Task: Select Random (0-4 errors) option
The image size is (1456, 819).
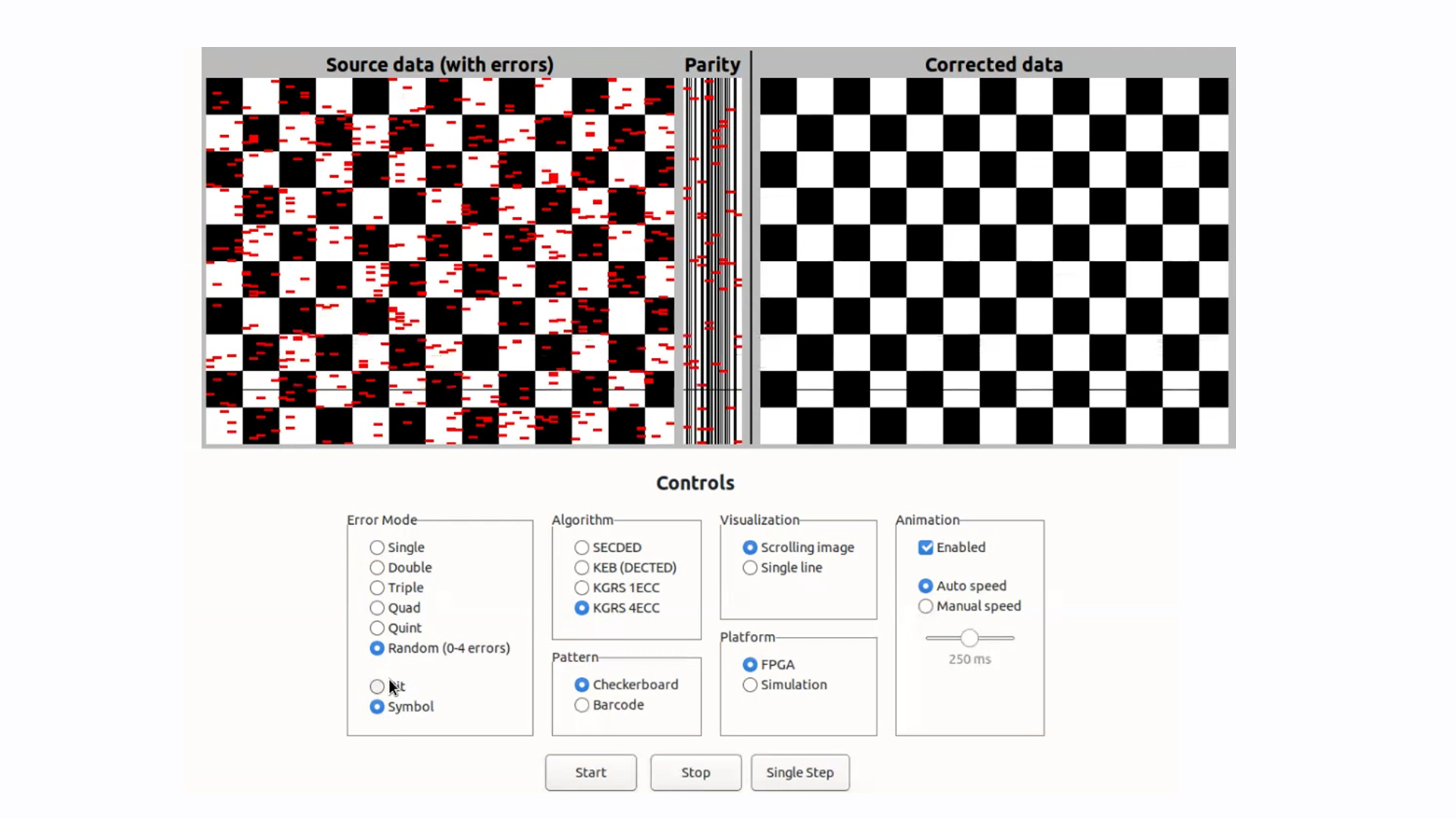Action: pyautogui.click(x=377, y=648)
